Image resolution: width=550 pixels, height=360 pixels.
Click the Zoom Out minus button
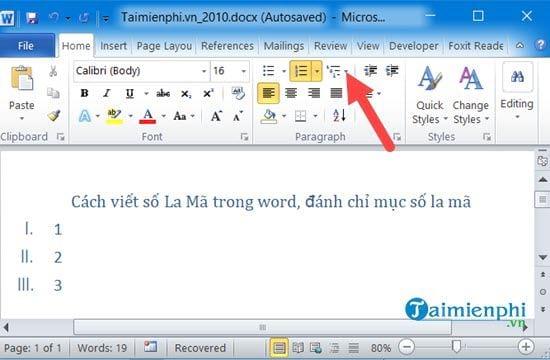coord(407,347)
